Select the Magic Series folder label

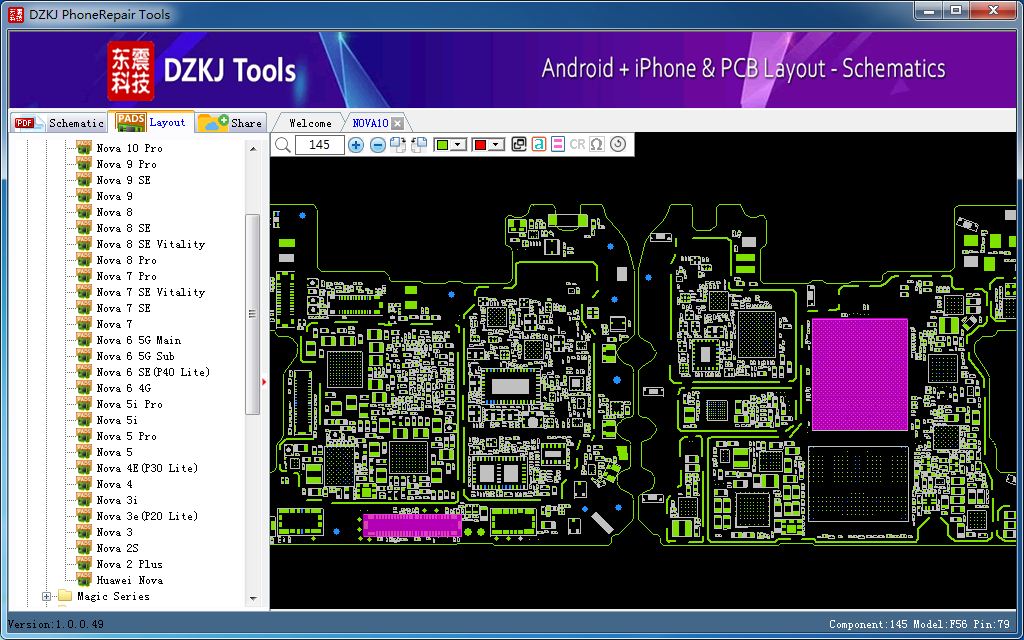[x=113, y=596]
